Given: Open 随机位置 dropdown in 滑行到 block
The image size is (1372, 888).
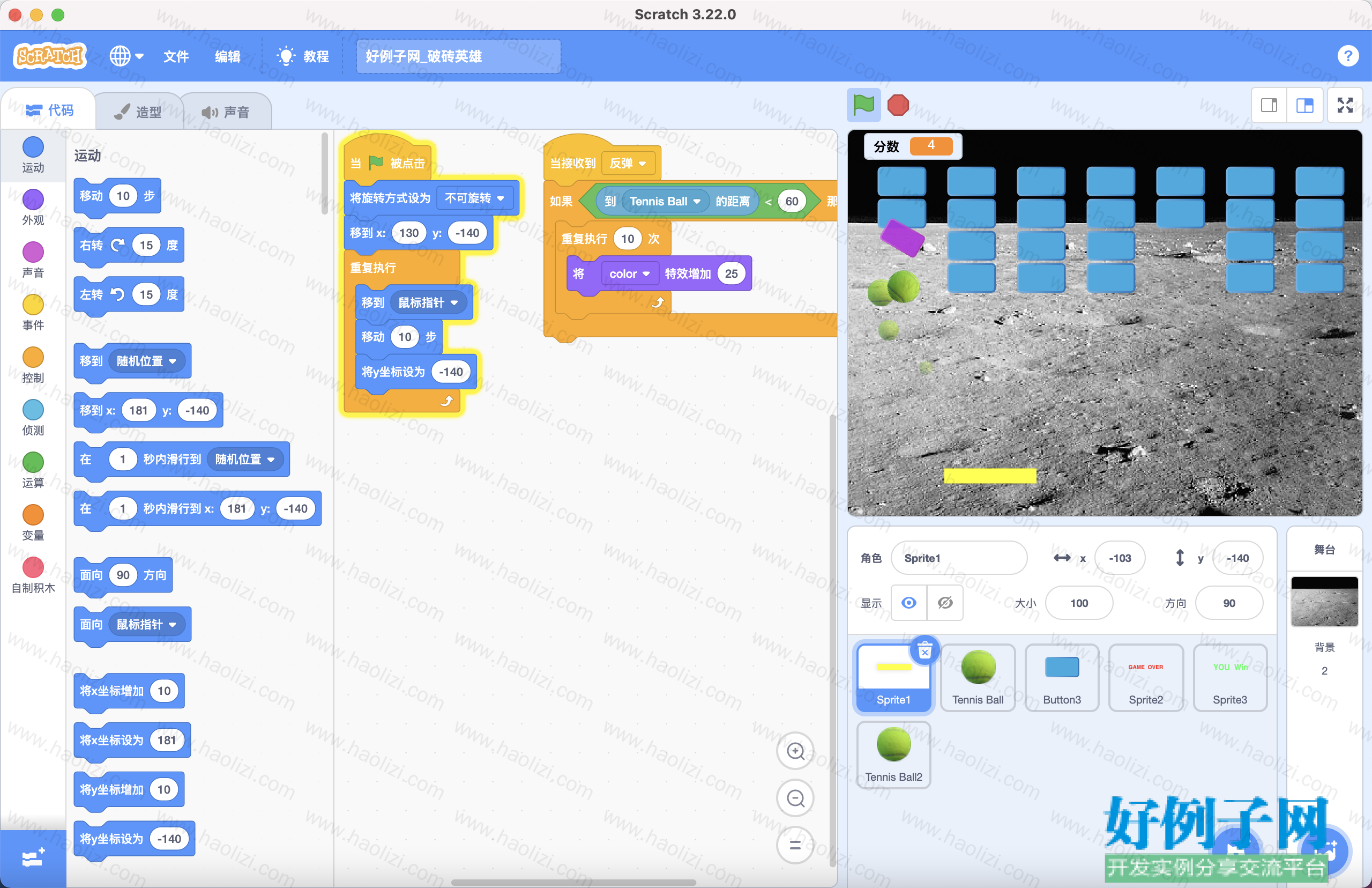Looking at the screenshot, I should [245, 460].
